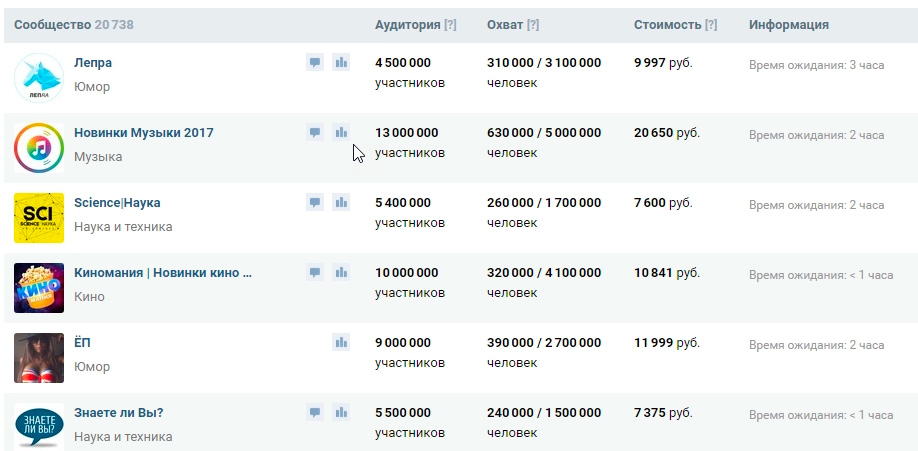The width and height of the screenshot is (918, 451).
Task: Open the ЁП community avatar
Action: pos(39,358)
